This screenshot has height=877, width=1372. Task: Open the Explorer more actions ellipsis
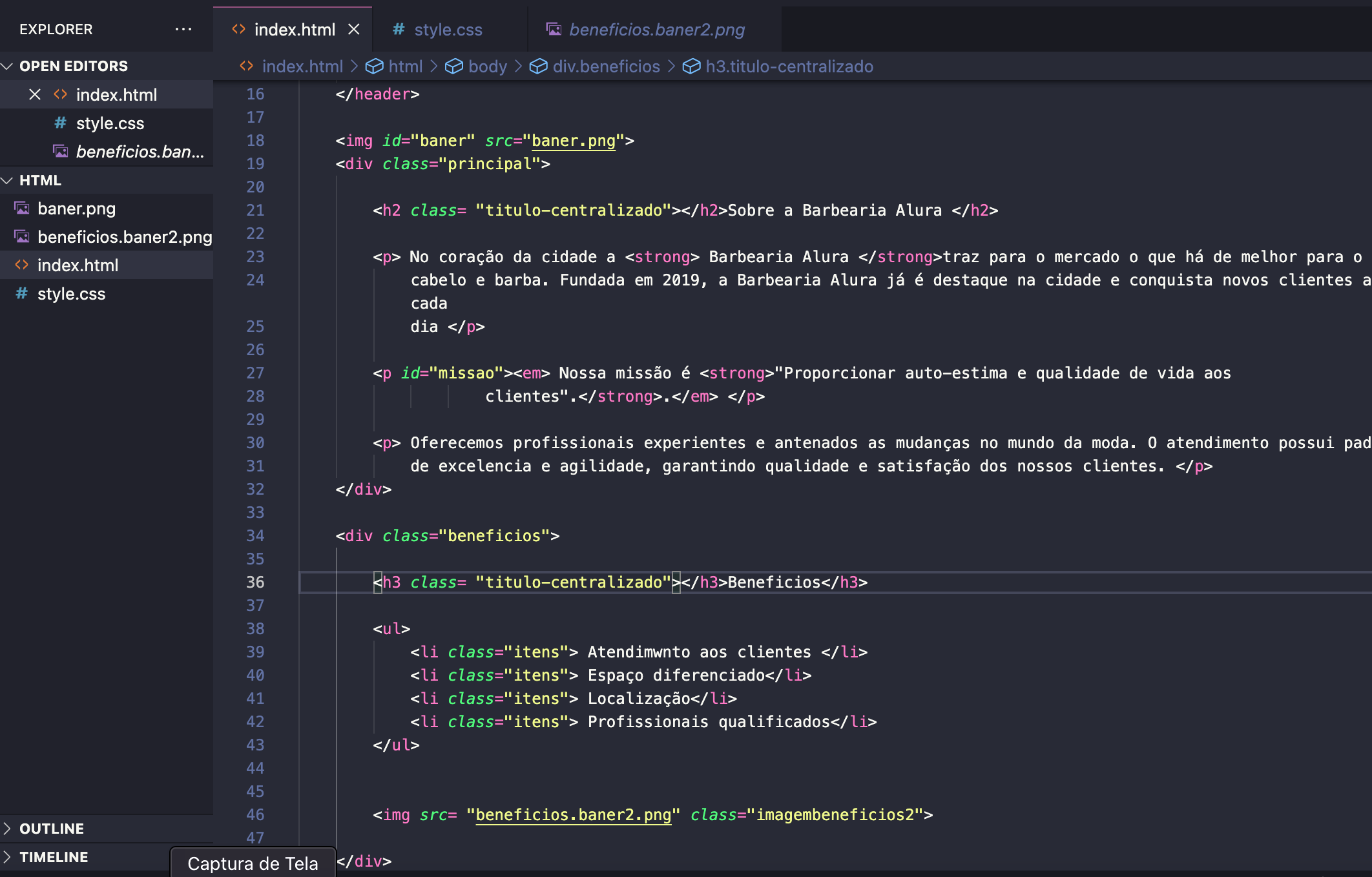click(x=183, y=29)
